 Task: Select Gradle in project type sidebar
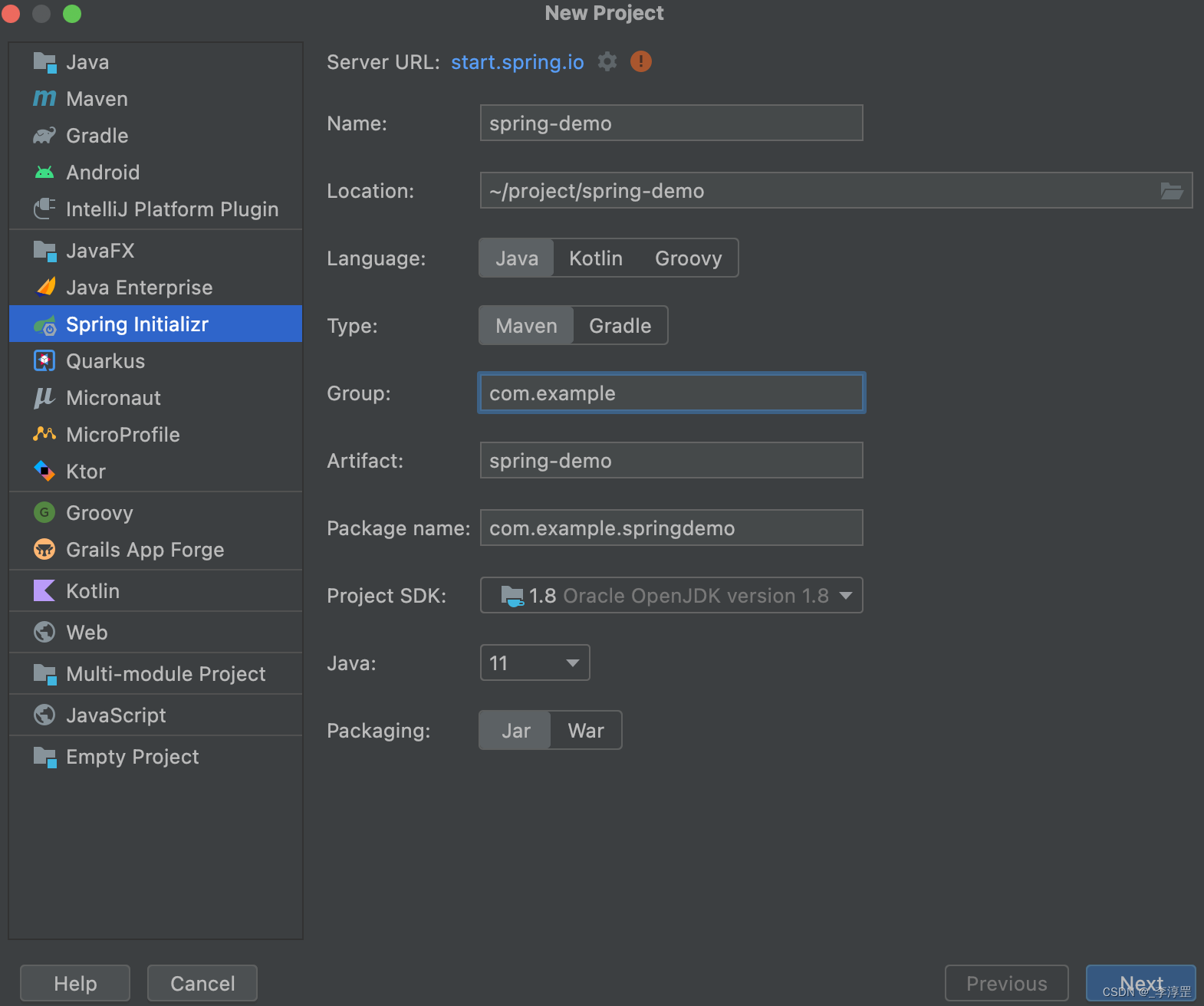(x=156, y=136)
